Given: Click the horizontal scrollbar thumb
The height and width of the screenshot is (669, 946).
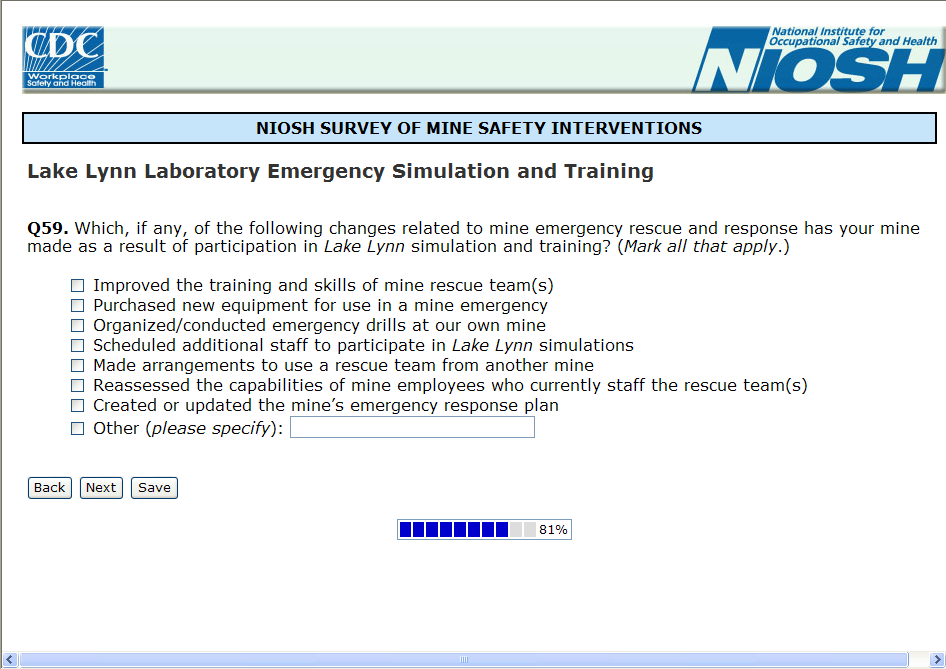Looking at the screenshot, I should tap(463, 660).
